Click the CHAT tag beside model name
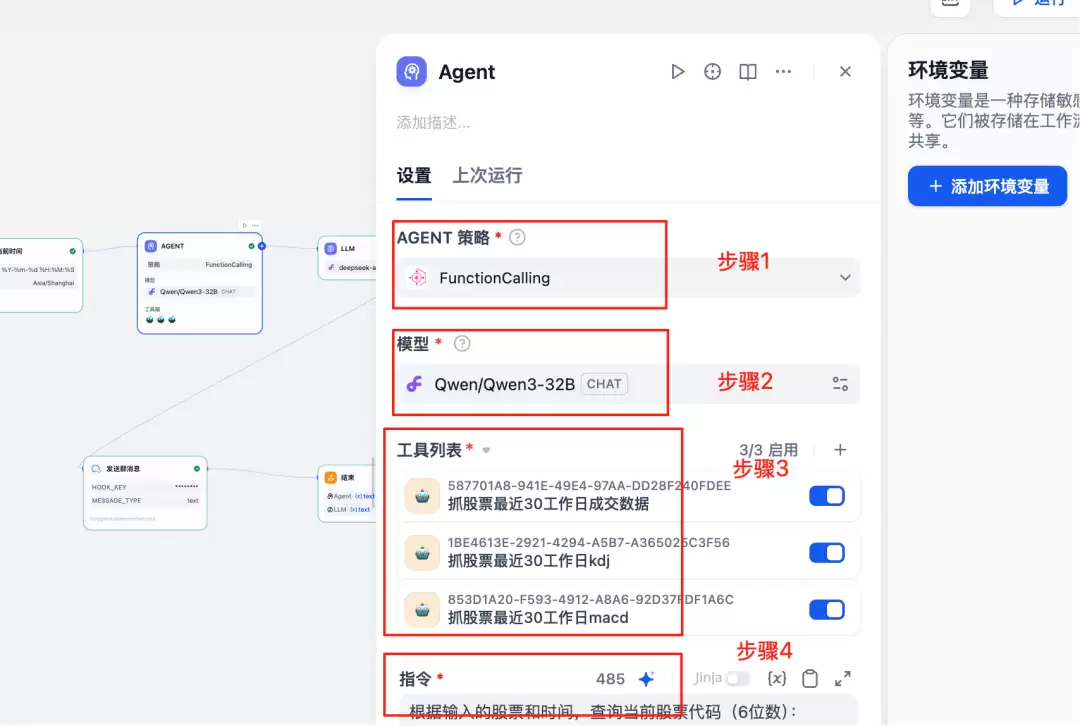The image size is (1080, 726). click(604, 384)
